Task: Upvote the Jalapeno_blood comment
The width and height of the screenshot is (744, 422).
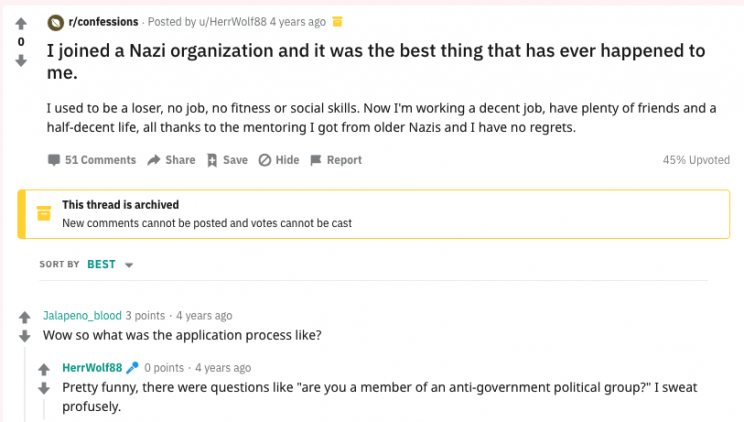Action: (x=26, y=316)
